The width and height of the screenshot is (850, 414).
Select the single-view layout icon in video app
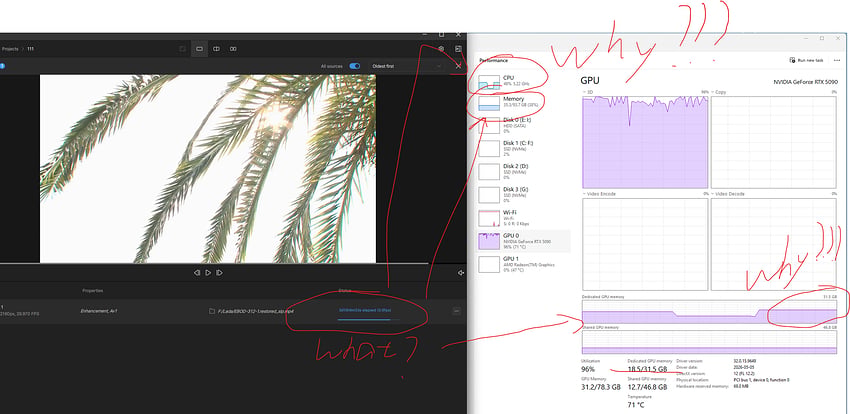point(199,49)
